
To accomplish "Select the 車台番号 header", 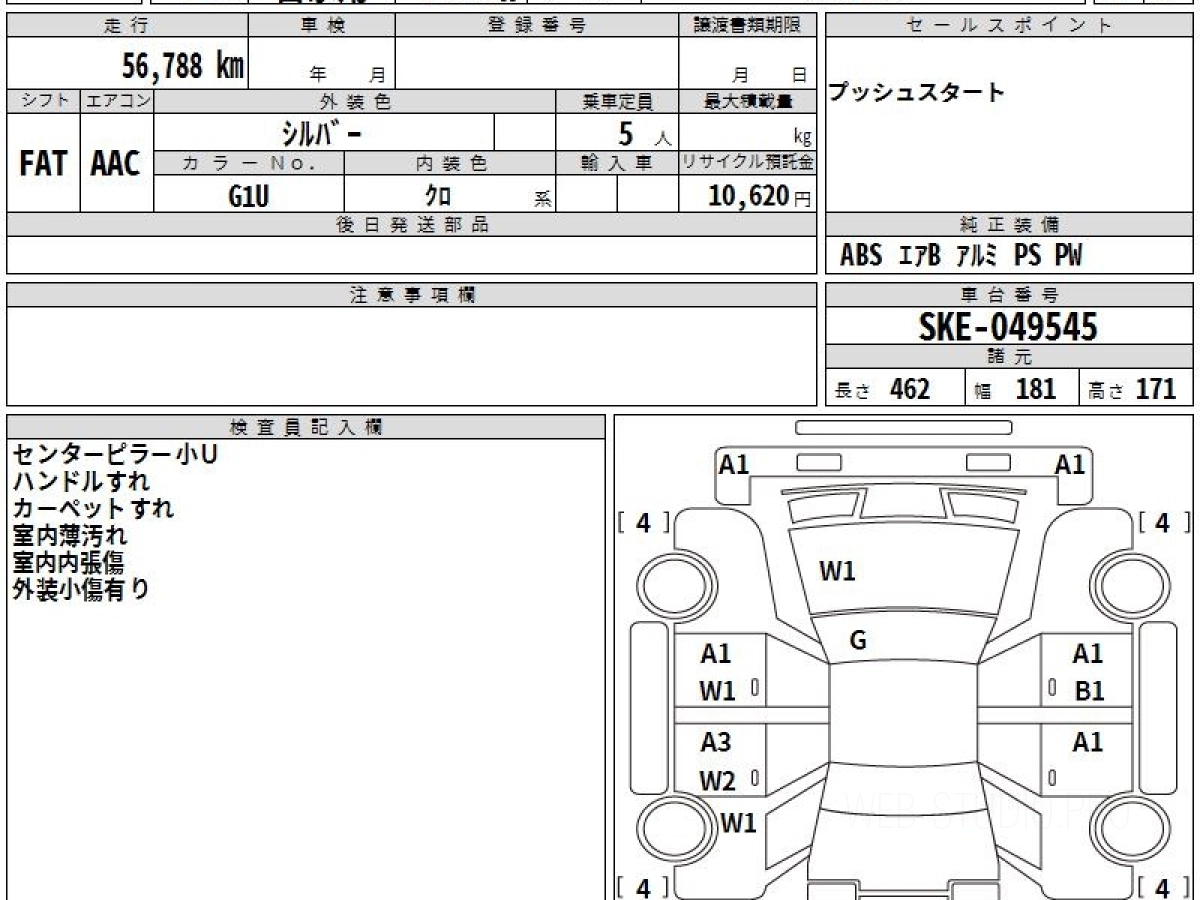I will [1009, 295].
